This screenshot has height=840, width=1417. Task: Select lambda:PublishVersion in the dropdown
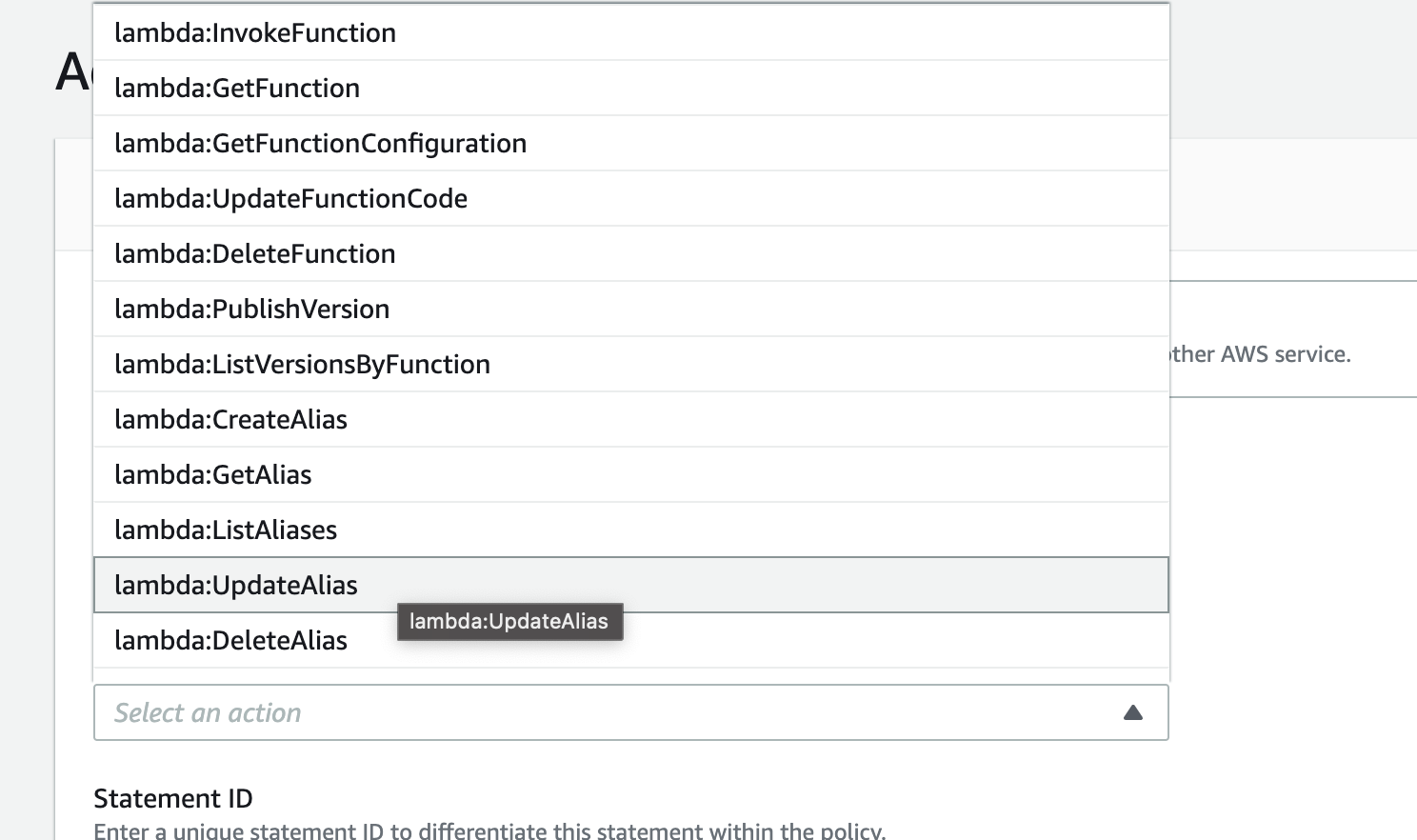coord(251,310)
